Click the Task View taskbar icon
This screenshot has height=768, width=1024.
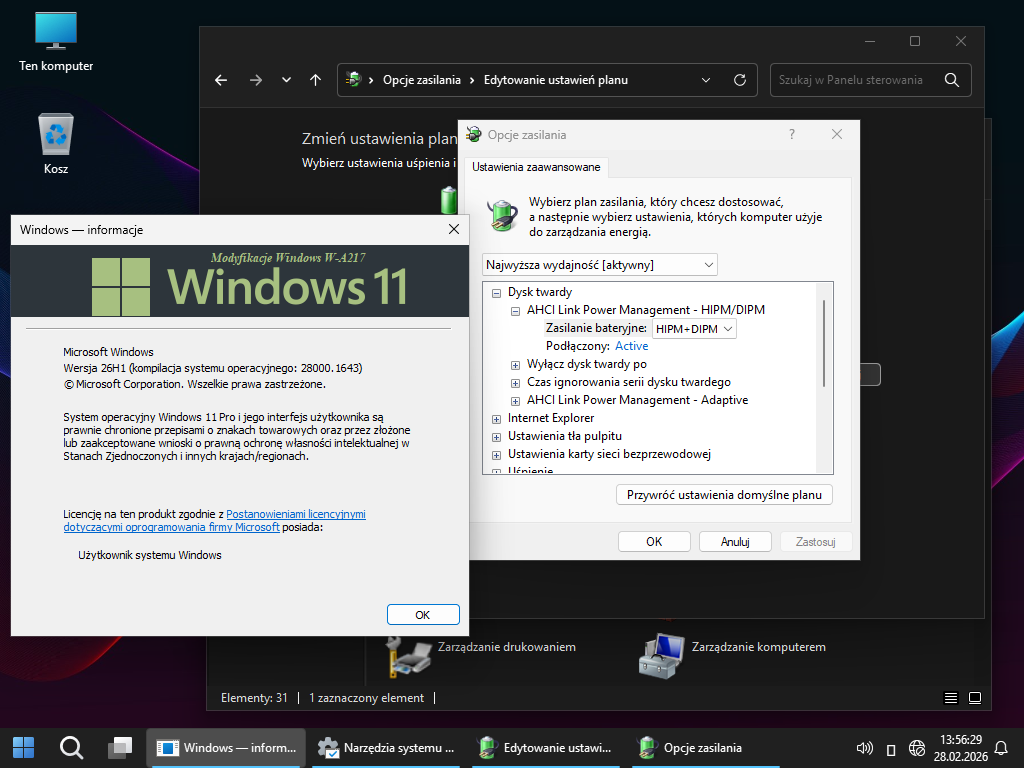120,747
